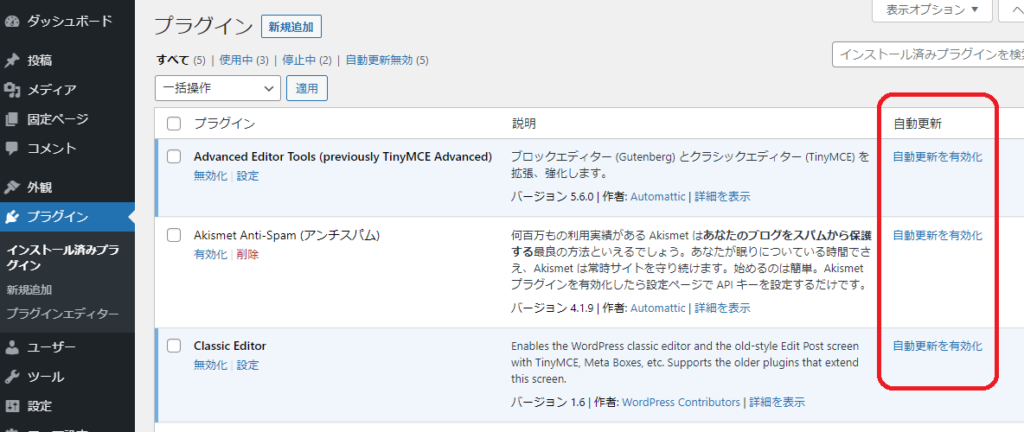This screenshot has width=1024, height=432.
Task: Click the 固定ページ pages icon
Action: coord(12,120)
